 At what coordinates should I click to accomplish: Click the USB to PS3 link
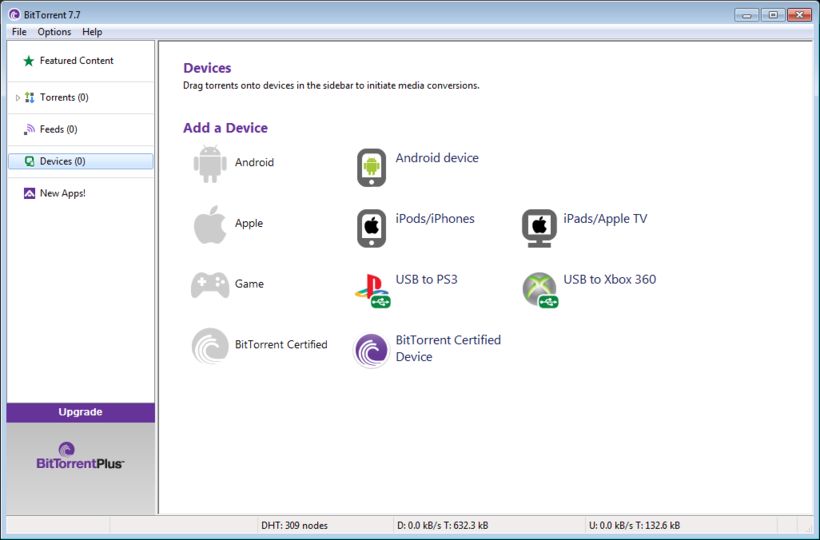426,279
